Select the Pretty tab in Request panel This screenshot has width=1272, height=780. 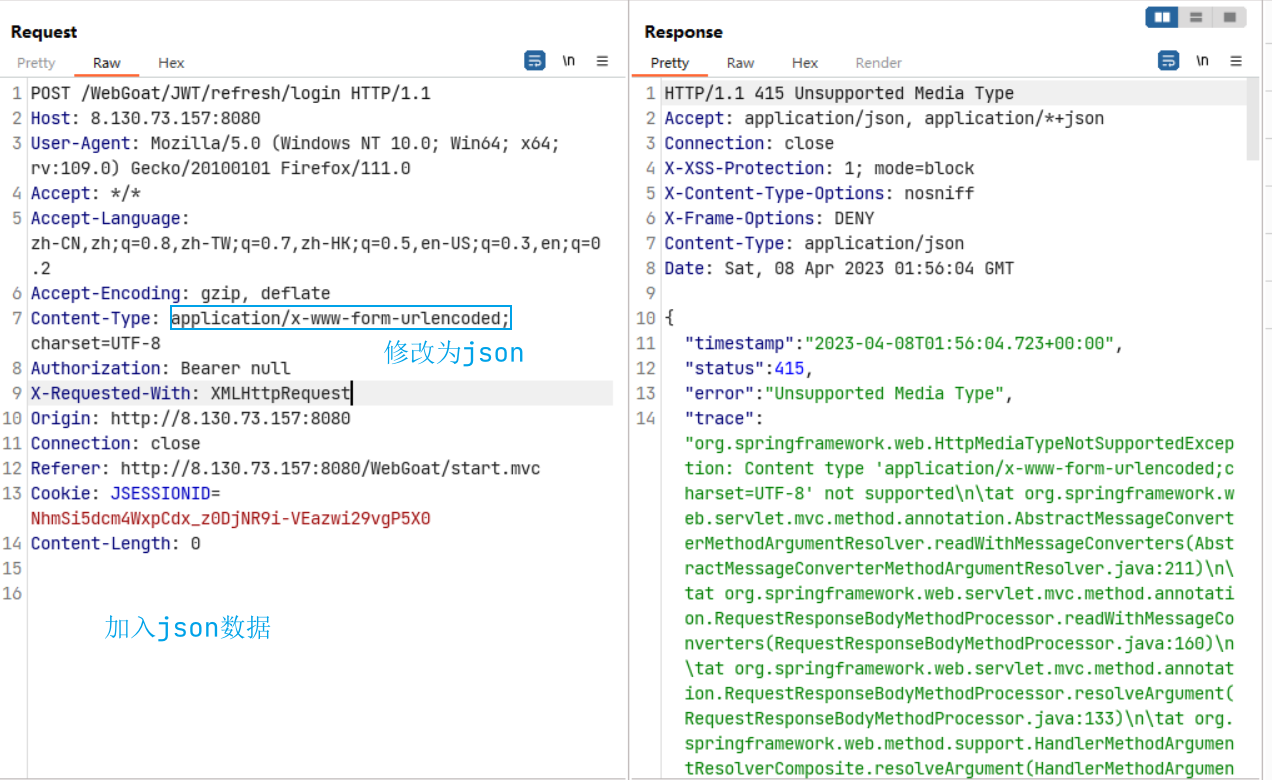[x=36, y=63]
